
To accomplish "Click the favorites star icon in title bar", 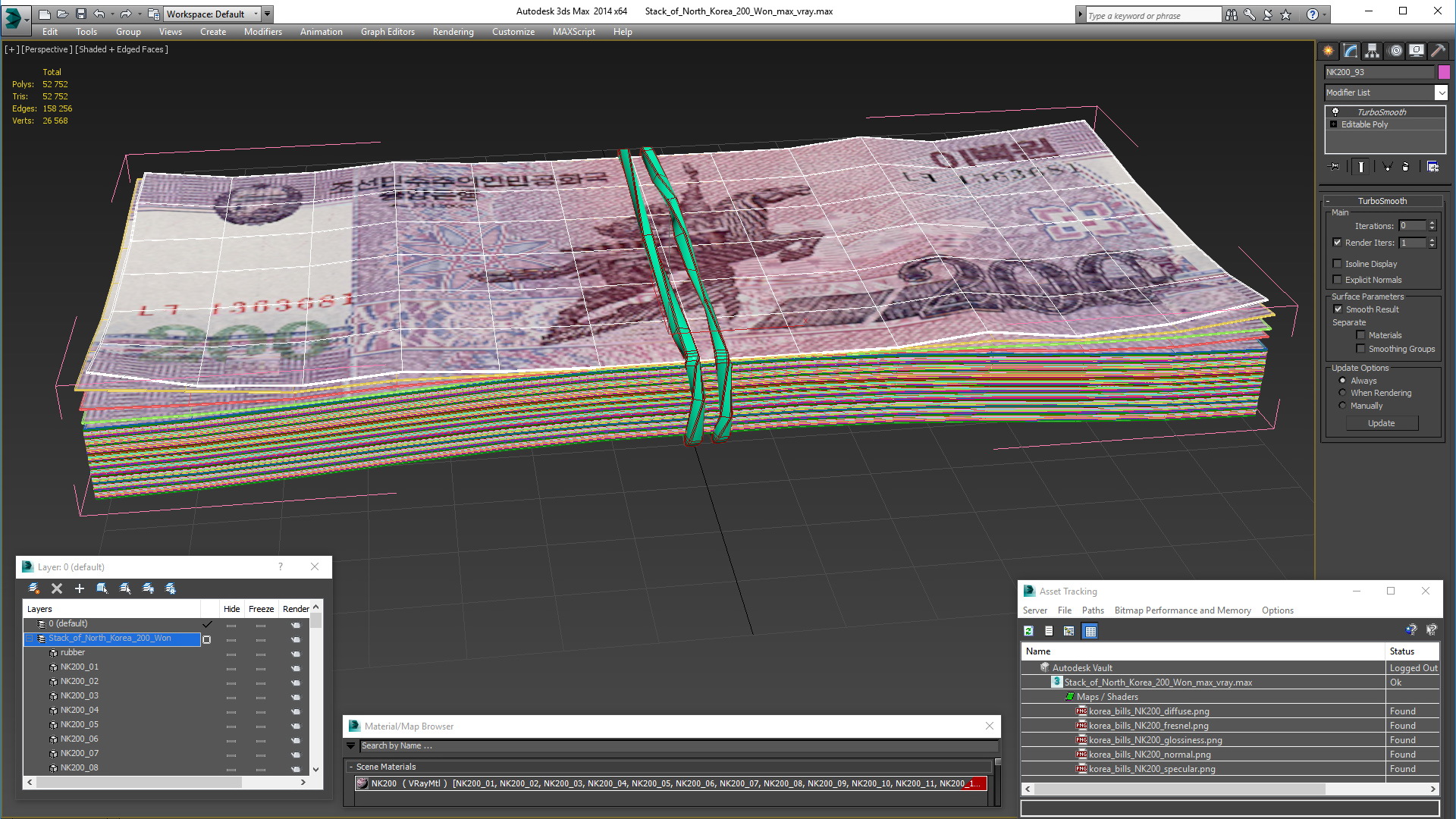I will (x=1286, y=14).
